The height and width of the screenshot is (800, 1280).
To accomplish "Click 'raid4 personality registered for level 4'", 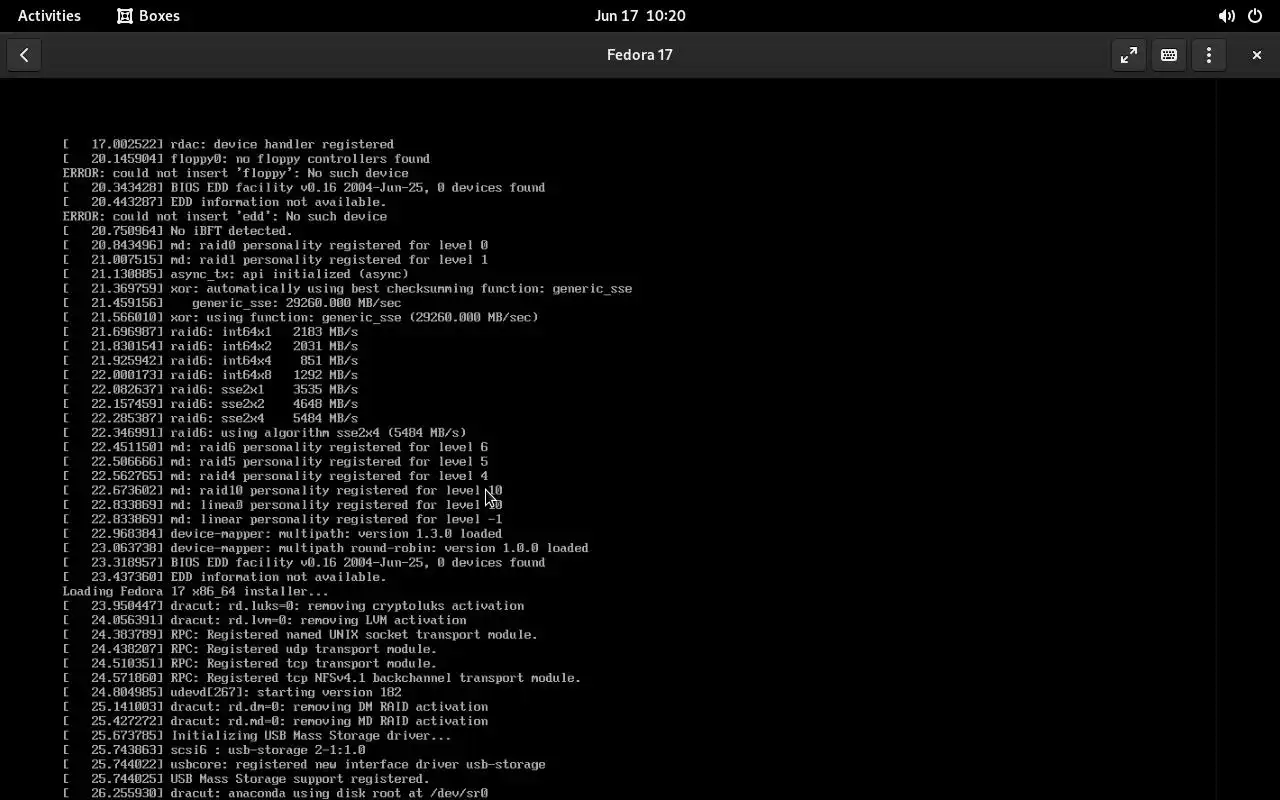I will (x=275, y=476).
